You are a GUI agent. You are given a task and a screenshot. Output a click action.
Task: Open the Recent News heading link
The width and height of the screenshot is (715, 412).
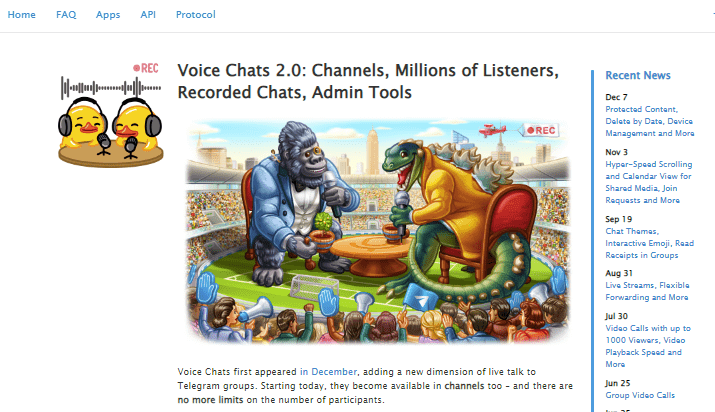coord(638,75)
